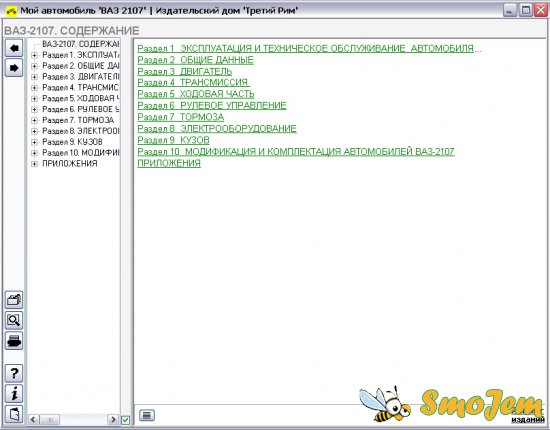Select tree item Раздел 2. ОБЩИЕ
Screen dimensions: 550x430
81,66
